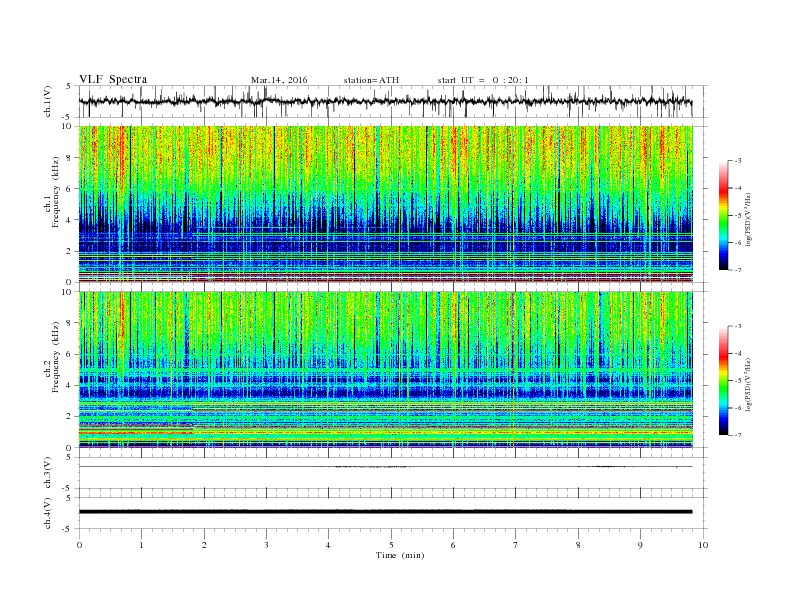Viewport: 792px width, 612px height.
Task: Click the time axis tick label '10'
Action: pos(703,545)
